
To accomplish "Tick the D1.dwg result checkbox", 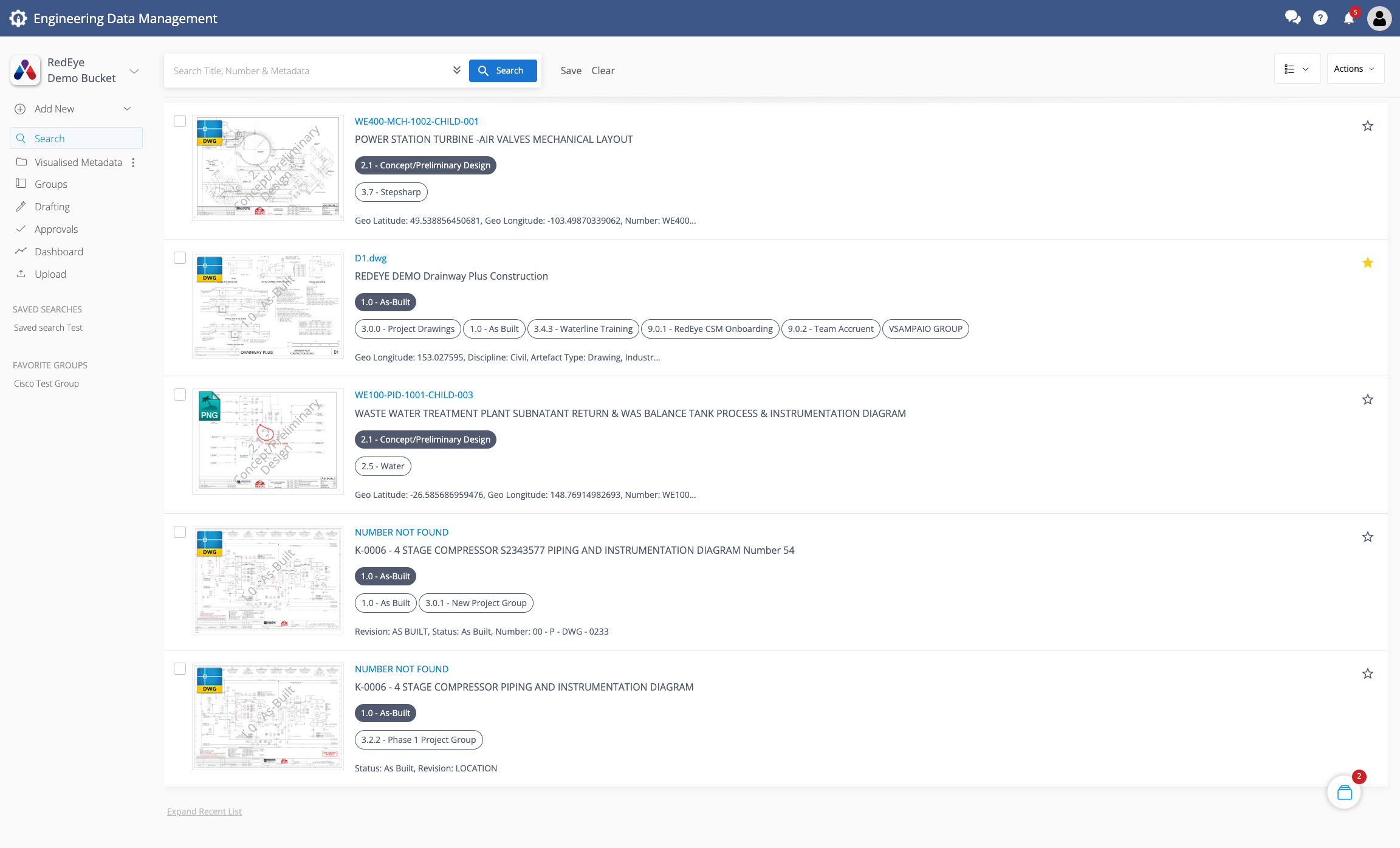I will 180,258.
